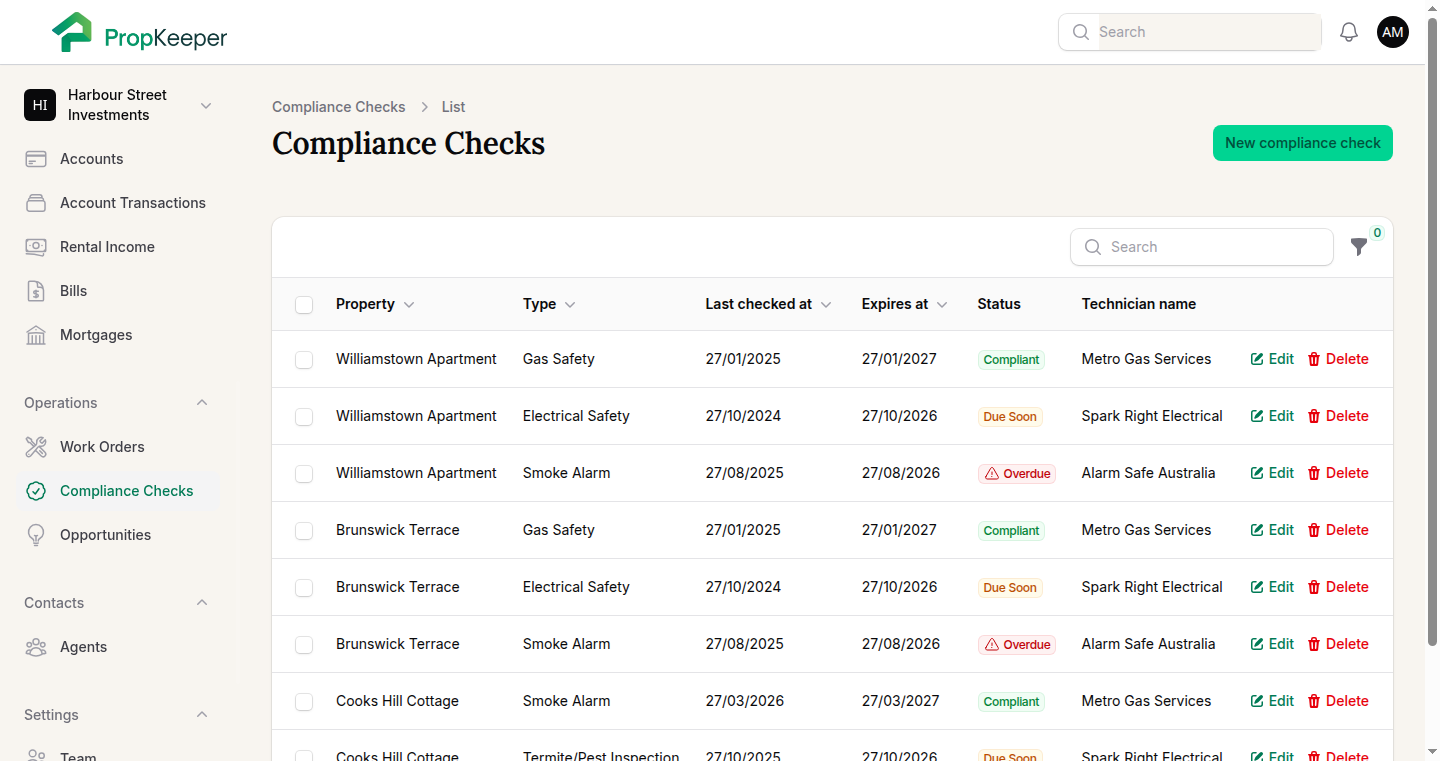Edit Williamstown Apartment Electrical Safety check
Image resolution: width=1440 pixels, height=761 pixels.
pyautogui.click(x=1272, y=416)
